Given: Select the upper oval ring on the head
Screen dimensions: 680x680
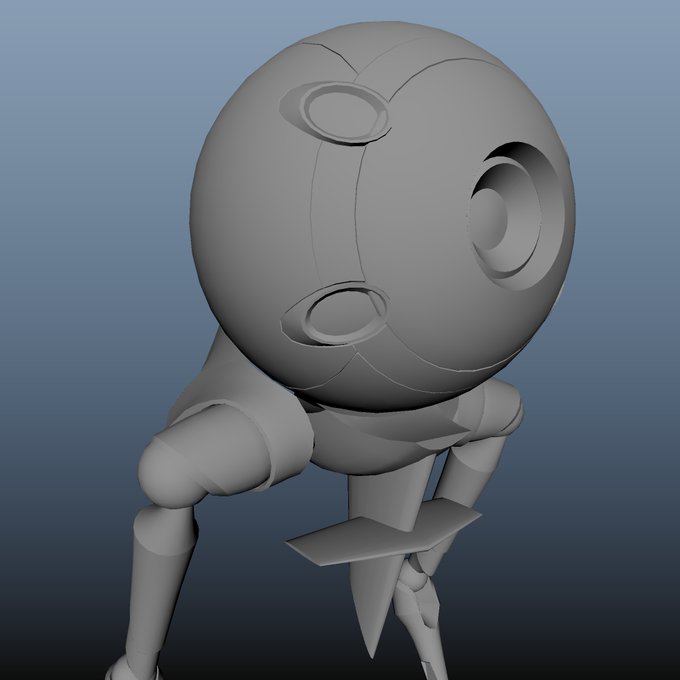Looking at the screenshot, I should [x=345, y=113].
